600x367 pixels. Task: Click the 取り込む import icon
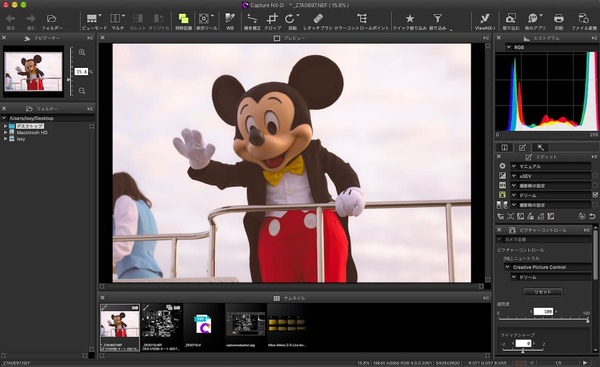coord(511,18)
